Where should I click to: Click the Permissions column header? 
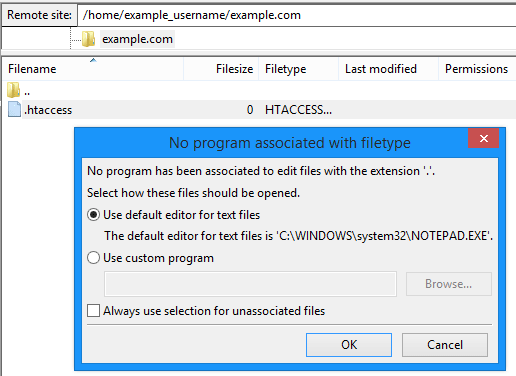tap(477, 69)
